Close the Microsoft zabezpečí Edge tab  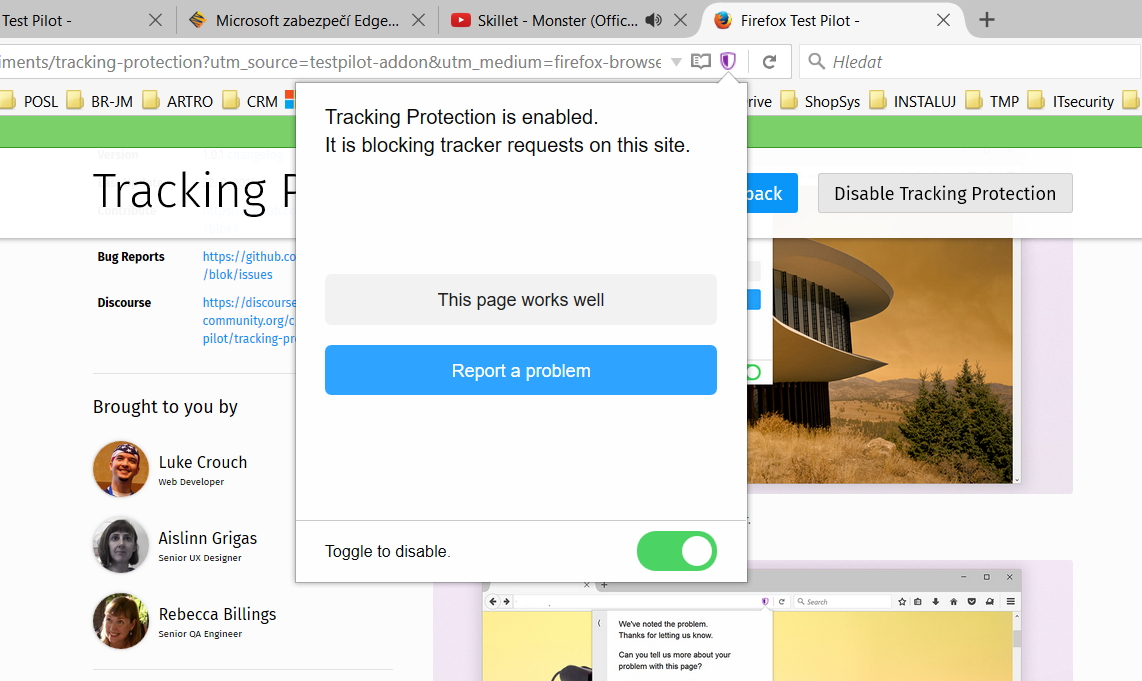(x=418, y=20)
